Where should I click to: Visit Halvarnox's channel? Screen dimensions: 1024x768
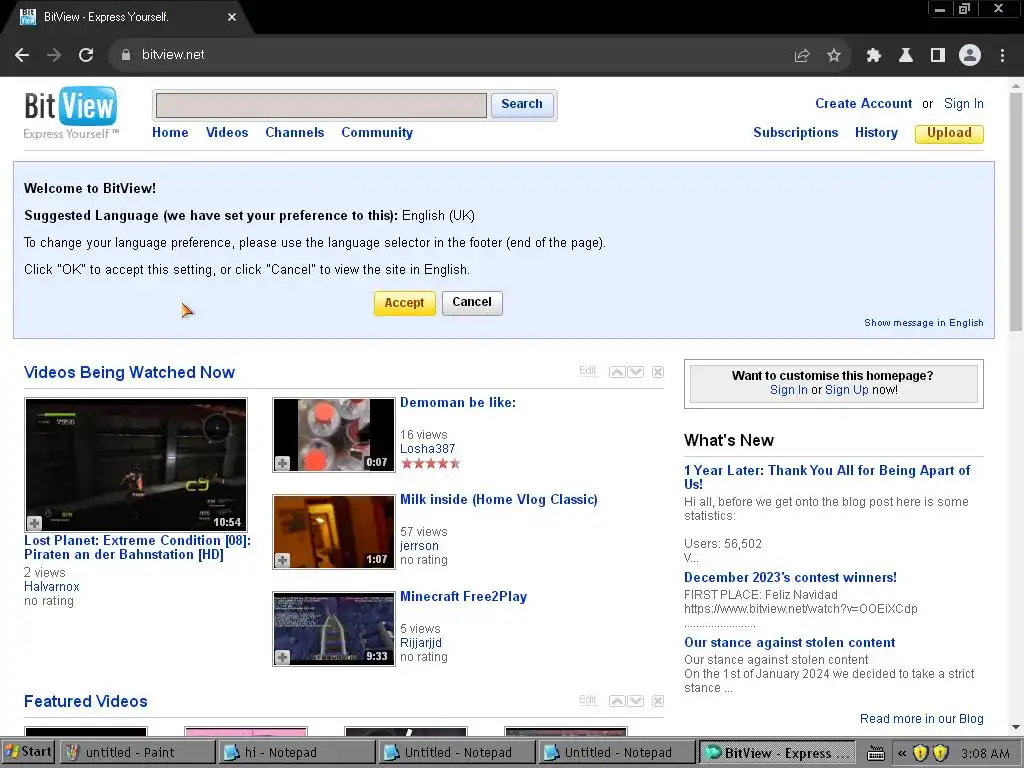pyautogui.click(x=52, y=586)
